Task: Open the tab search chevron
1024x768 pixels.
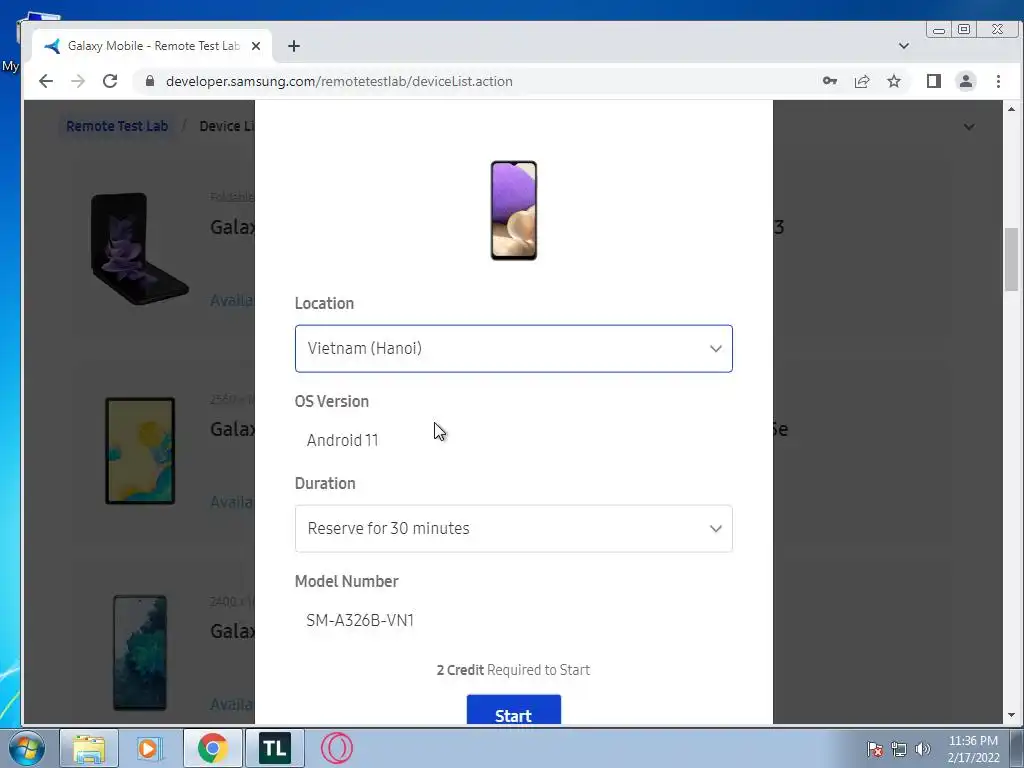Action: (904, 46)
